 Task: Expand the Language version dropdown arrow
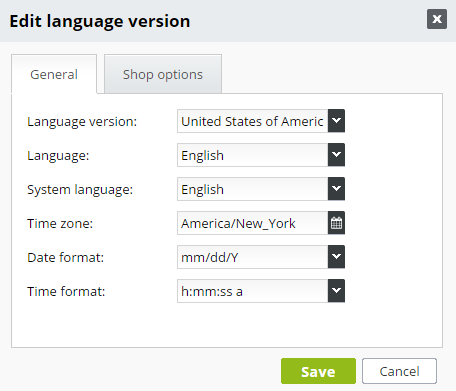(x=336, y=121)
